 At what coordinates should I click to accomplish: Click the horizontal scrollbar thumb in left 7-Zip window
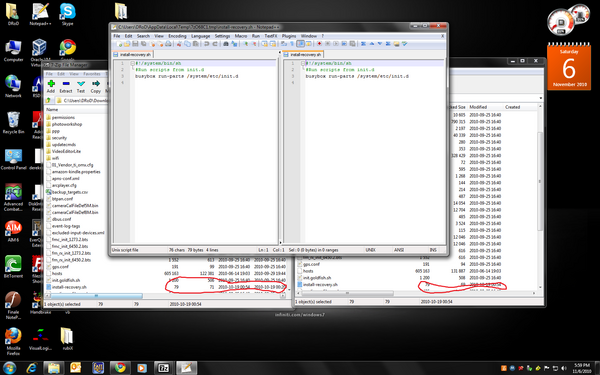click(96, 296)
